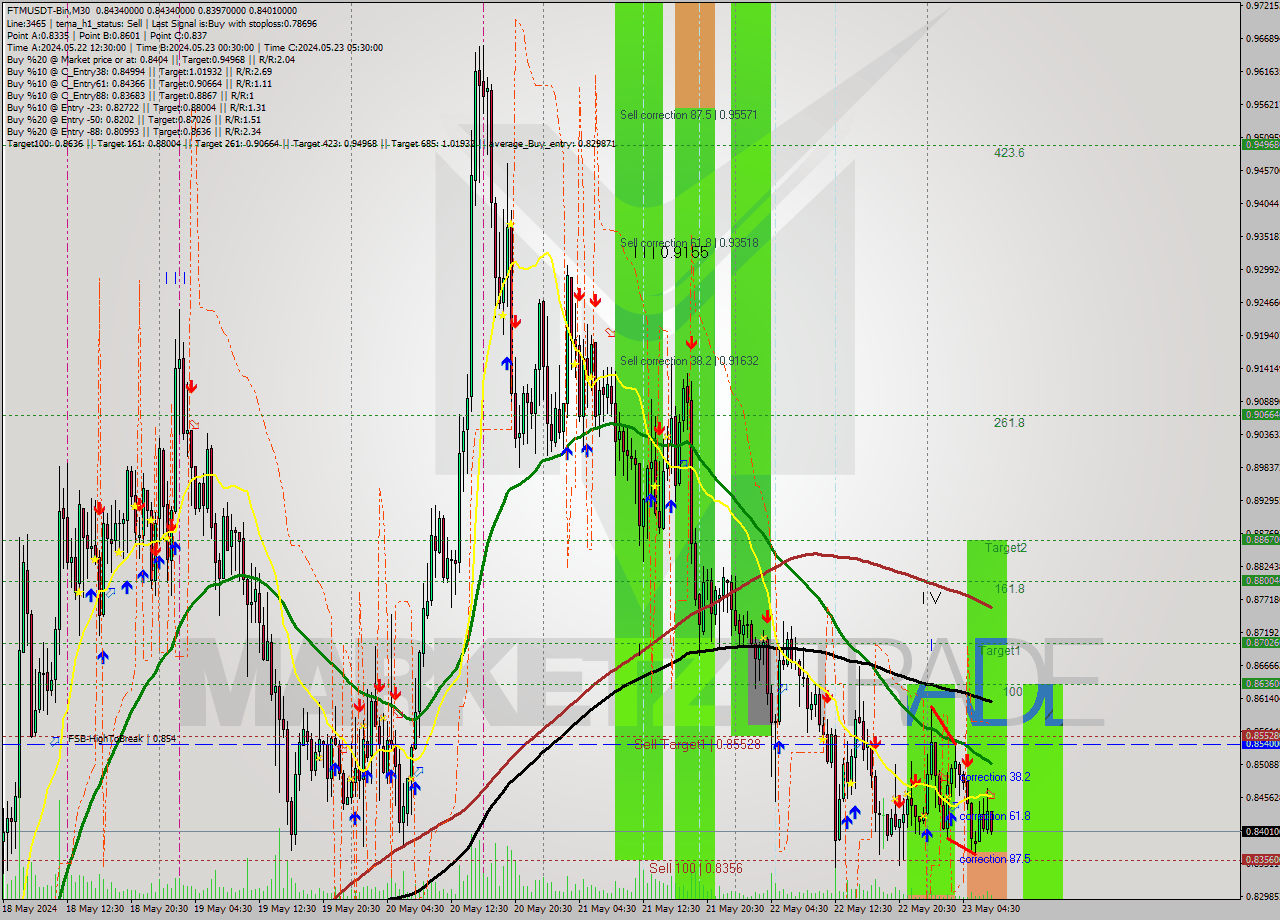Select the 'Sell correction 38.2 | 0.91632' label

pyautogui.click(x=688, y=361)
